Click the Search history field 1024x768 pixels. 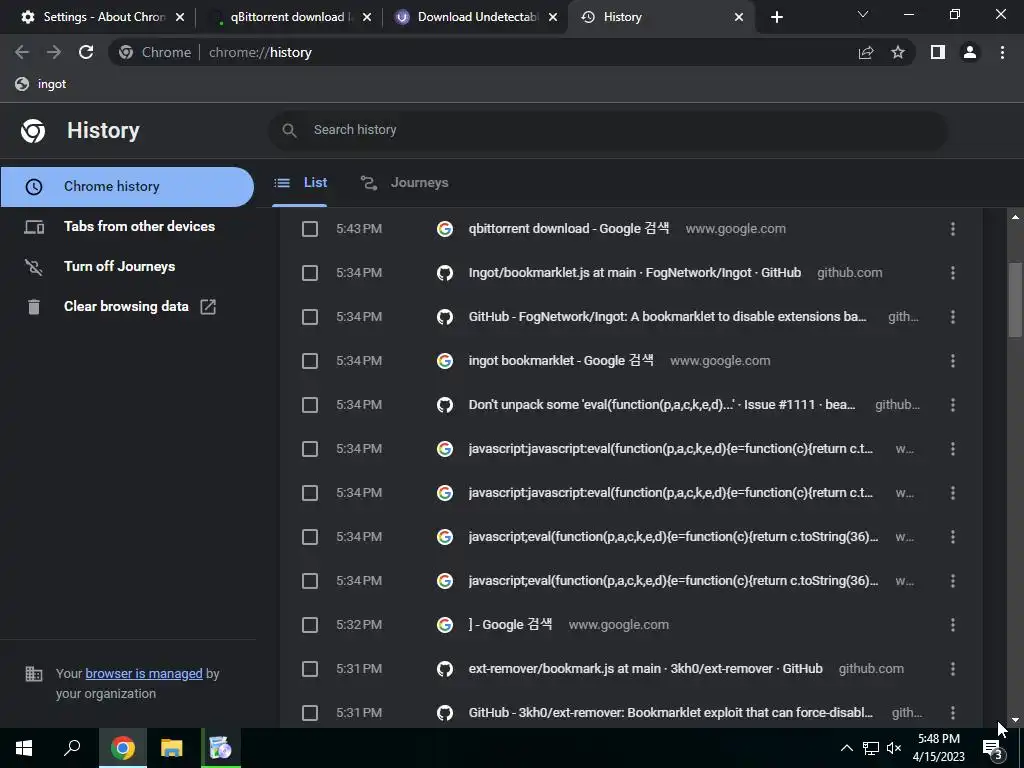coord(607,130)
